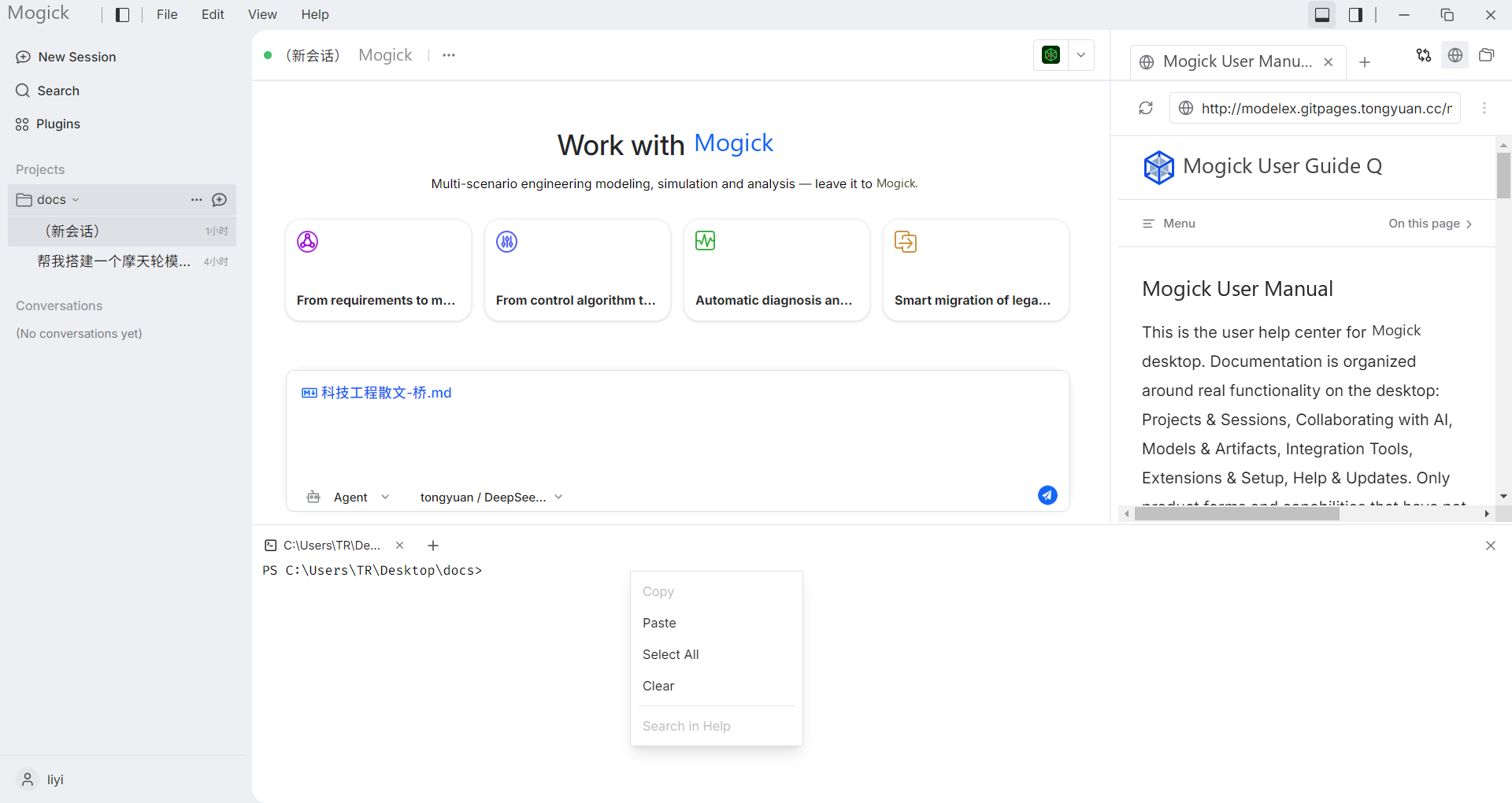Choose Select All from context menu
Viewport: 1512px width, 803px height.
716,654
